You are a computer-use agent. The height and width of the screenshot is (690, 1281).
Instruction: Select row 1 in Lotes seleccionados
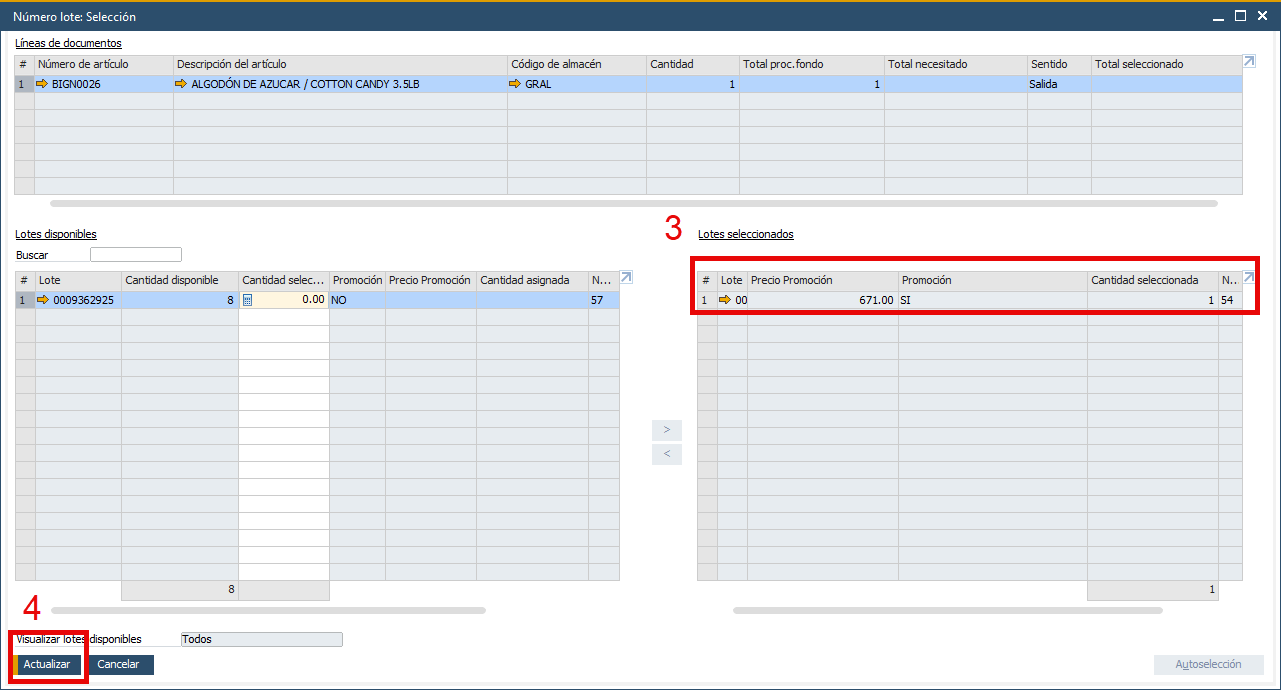[x=707, y=299]
